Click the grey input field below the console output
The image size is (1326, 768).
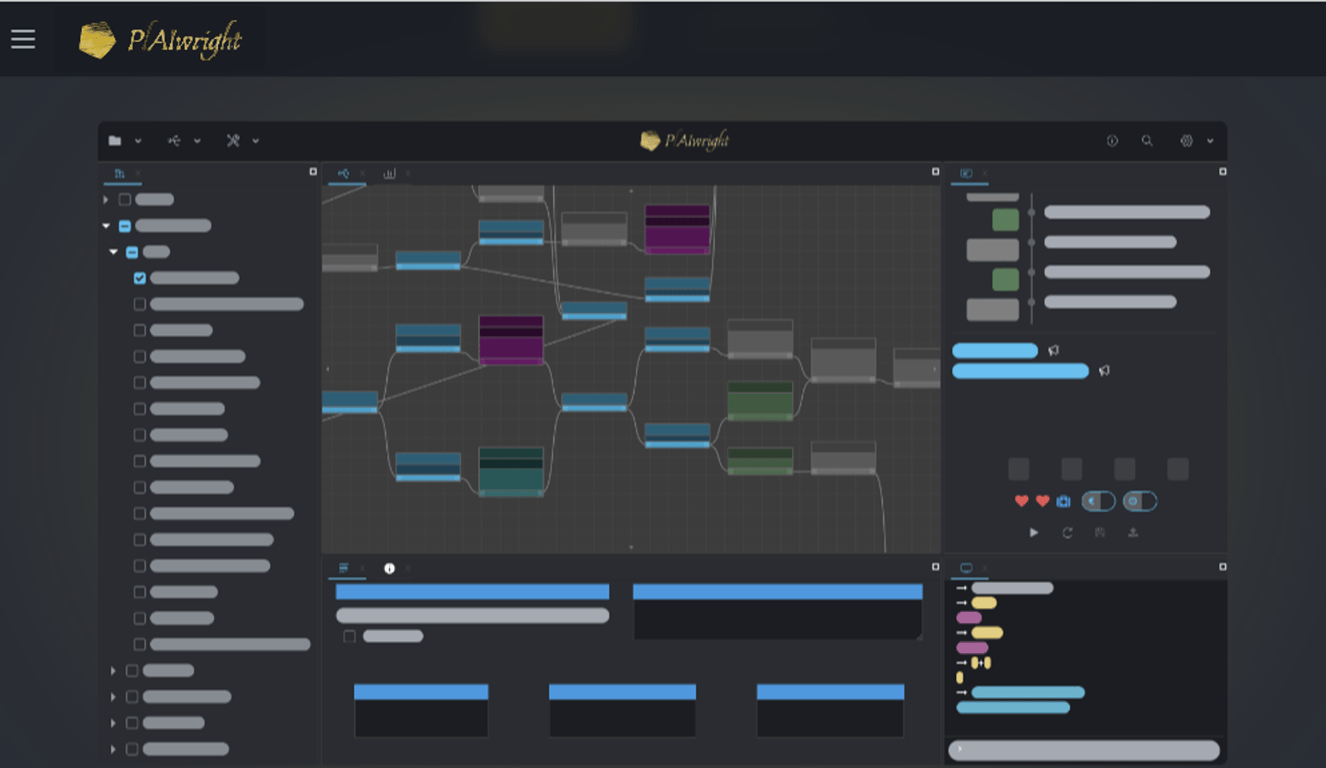click(x=1084, y=750)
